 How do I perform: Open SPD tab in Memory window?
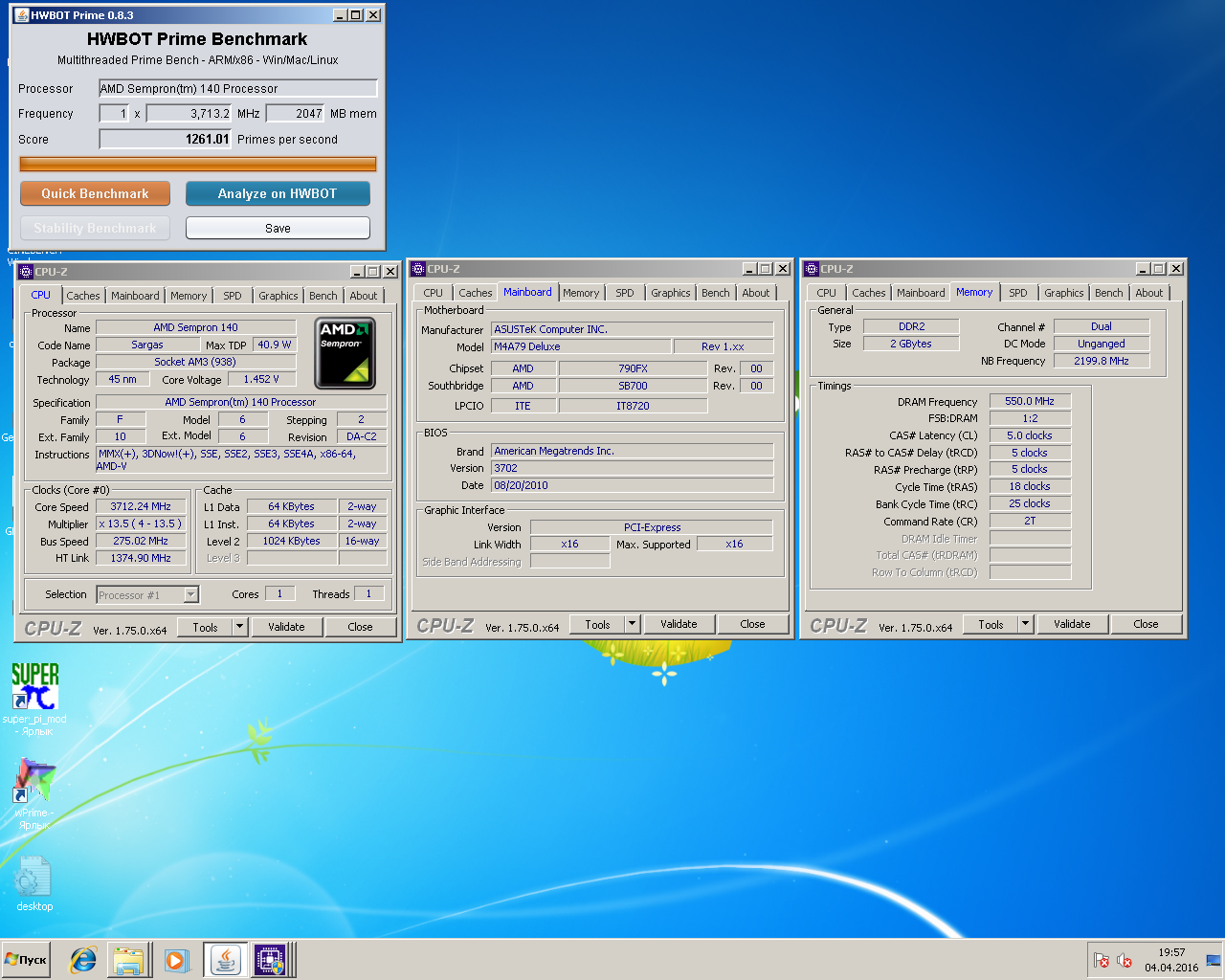coord(1018,293)
